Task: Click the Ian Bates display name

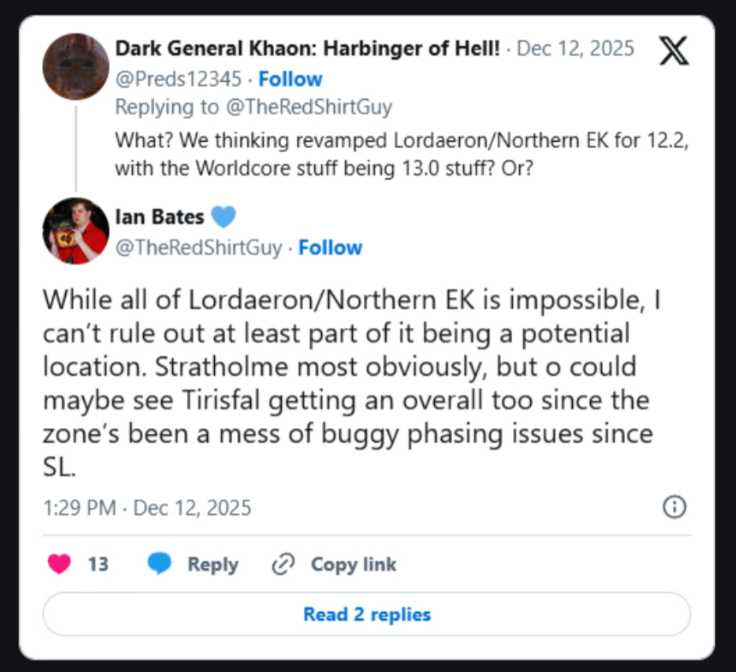Action: pos(159,218)
